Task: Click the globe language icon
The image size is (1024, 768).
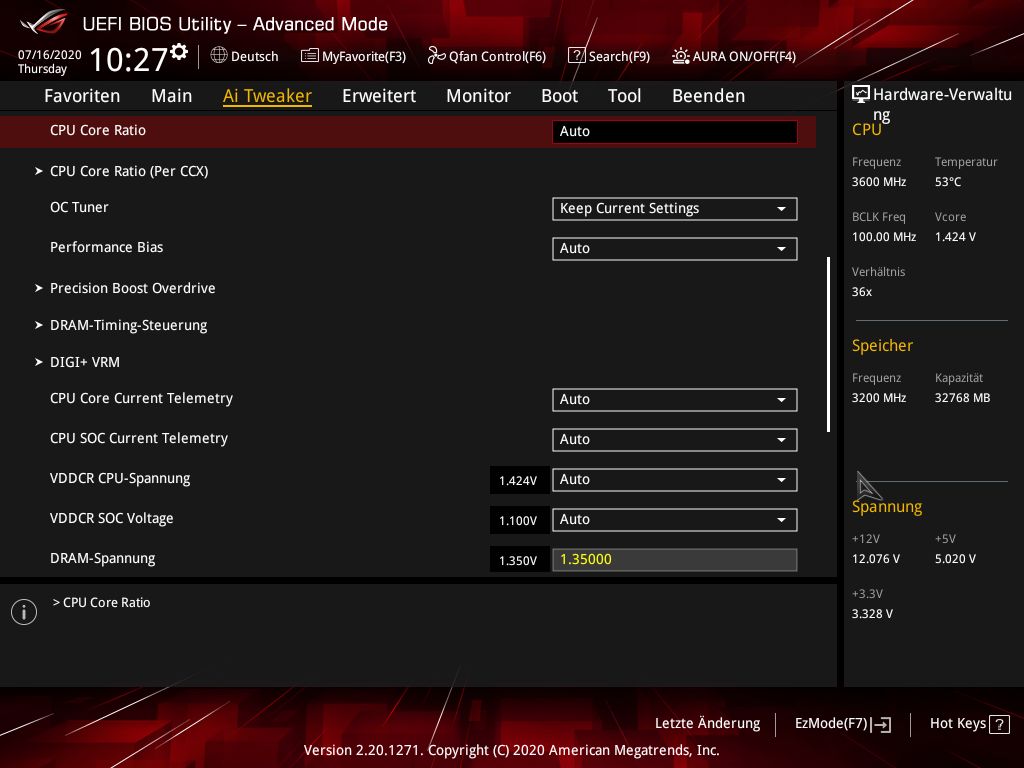Action: [x=219, y=56]
